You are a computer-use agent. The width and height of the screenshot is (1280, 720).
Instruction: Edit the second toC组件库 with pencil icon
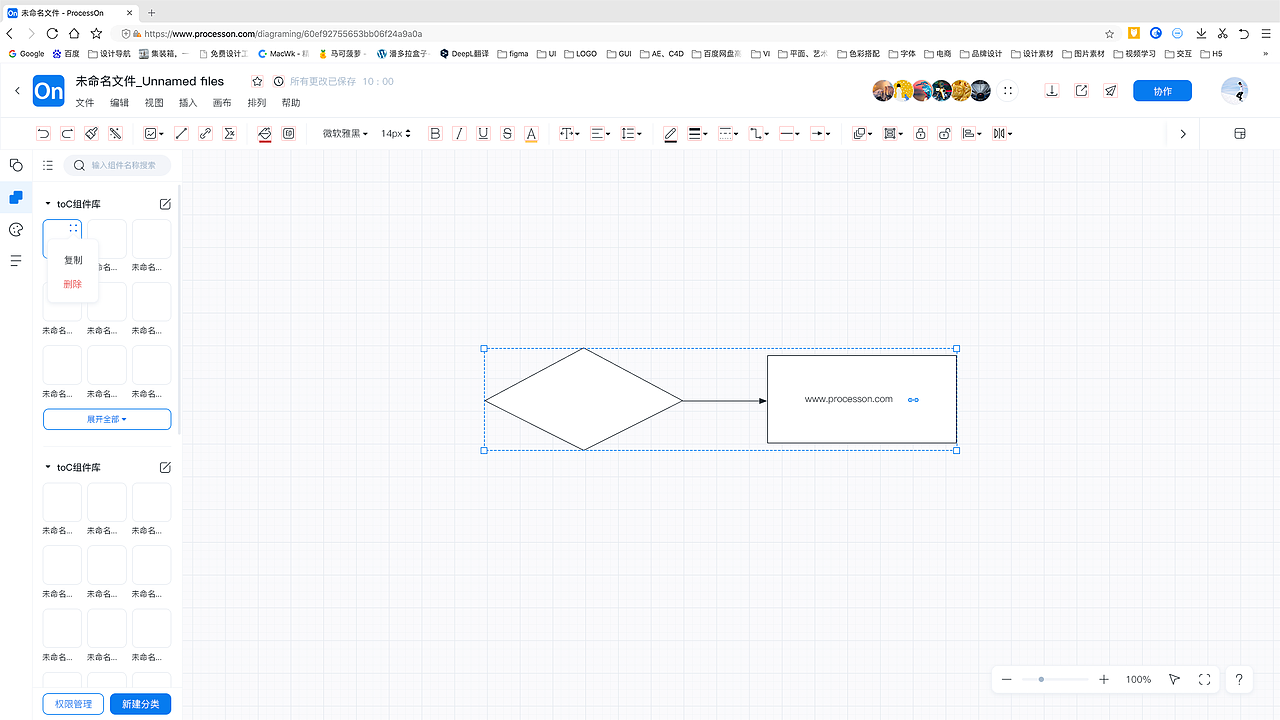point(166,467)
